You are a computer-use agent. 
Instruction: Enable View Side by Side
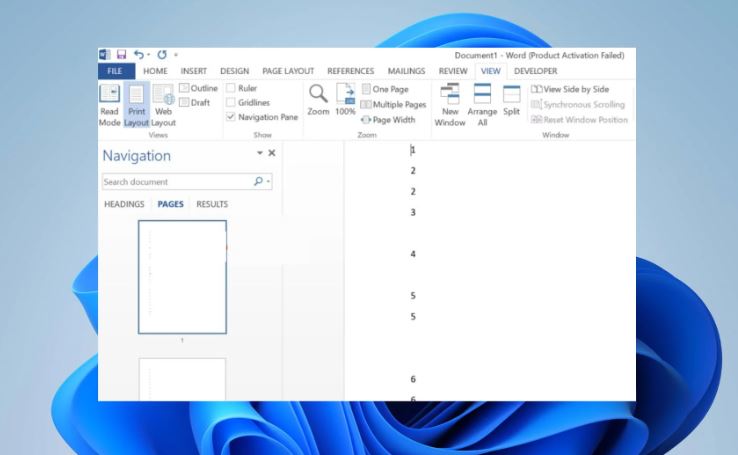point(570,89)
